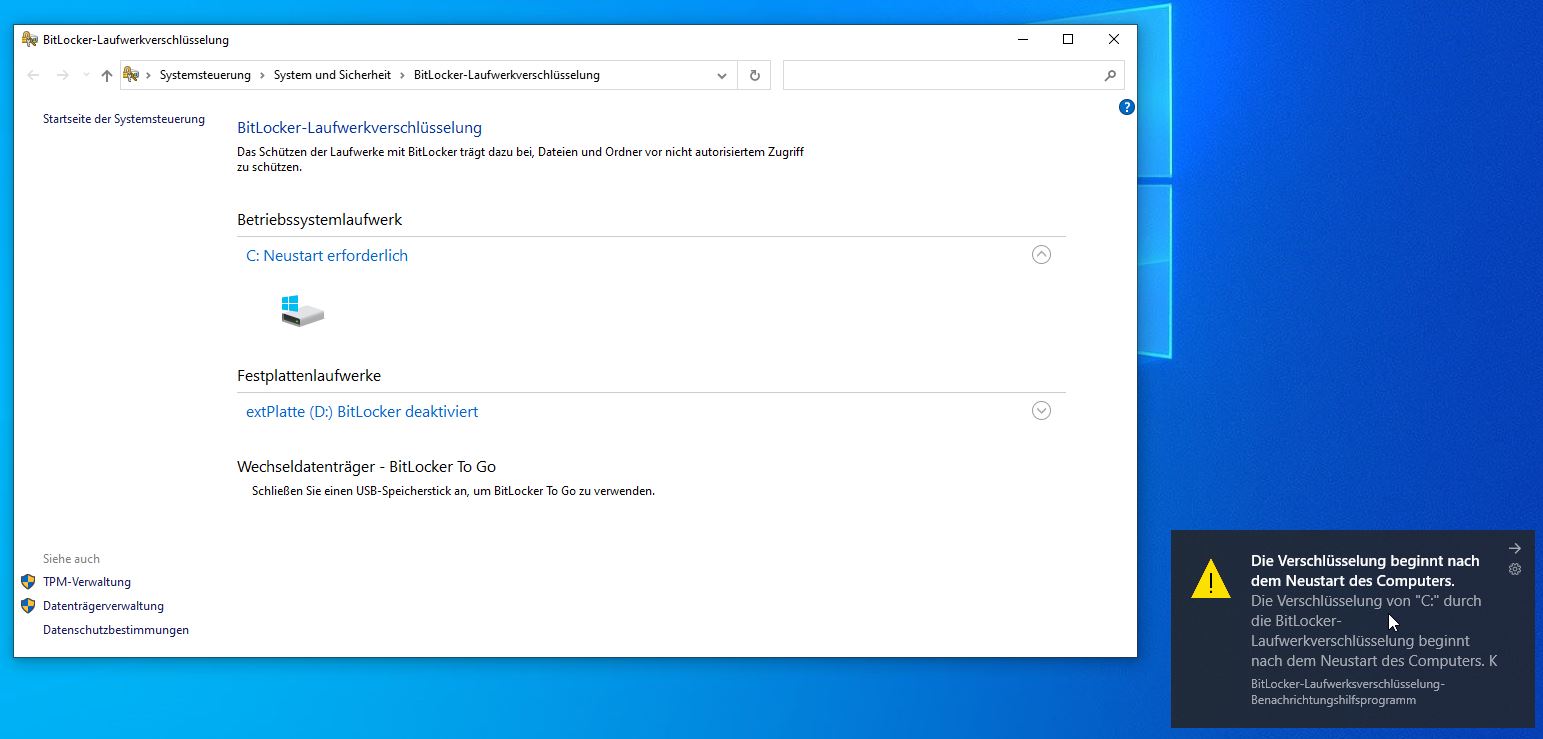This screenshot has width=1543, height=739.
Task: Open TPM-Verwaltung link
Action: pyautogui.click(x=87, y=582)
